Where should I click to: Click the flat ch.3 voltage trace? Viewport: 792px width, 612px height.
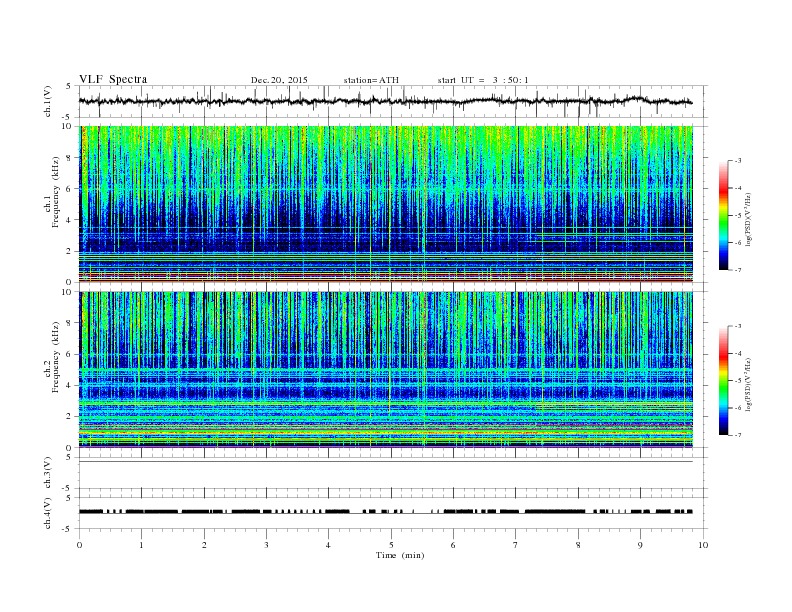(385, 462)
